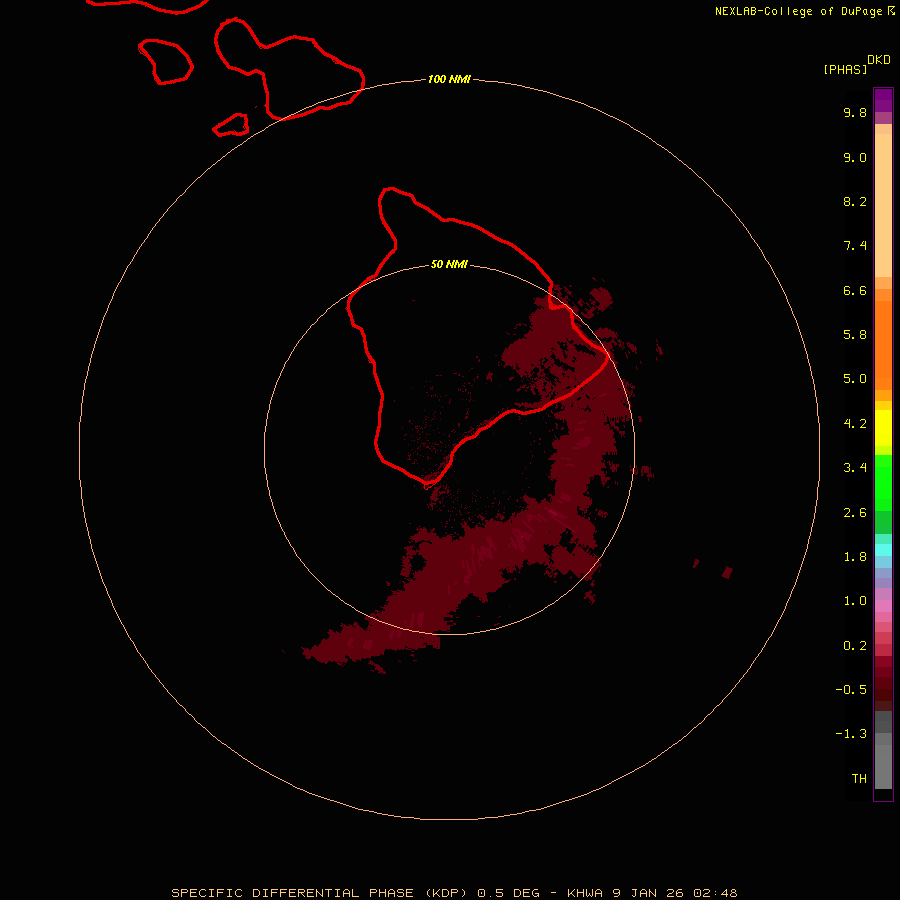Click the 1.8 color scale value

tap(855, 557)
